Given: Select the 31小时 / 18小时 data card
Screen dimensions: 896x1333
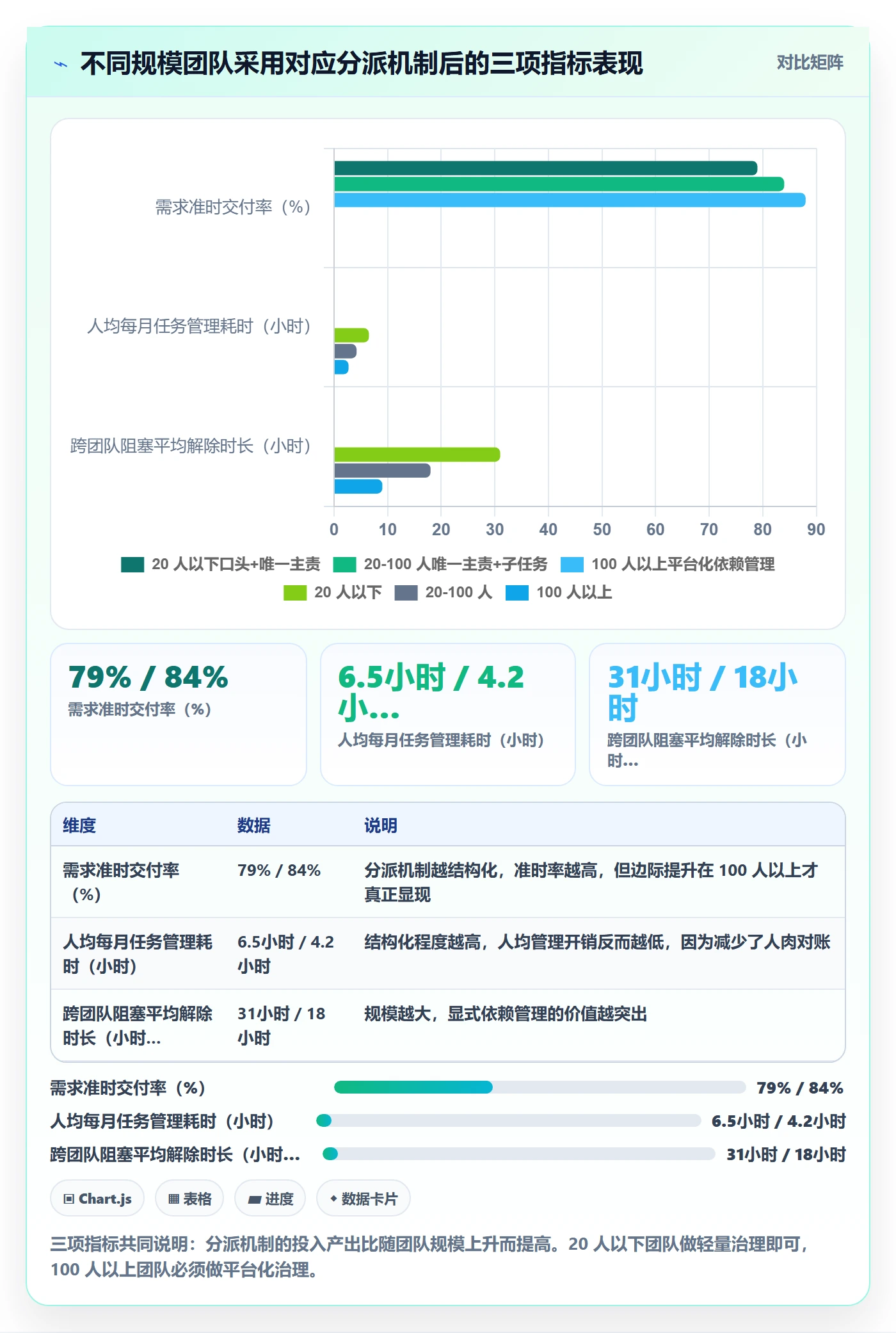Looking at the screenshot, I should tap(717, 715).
